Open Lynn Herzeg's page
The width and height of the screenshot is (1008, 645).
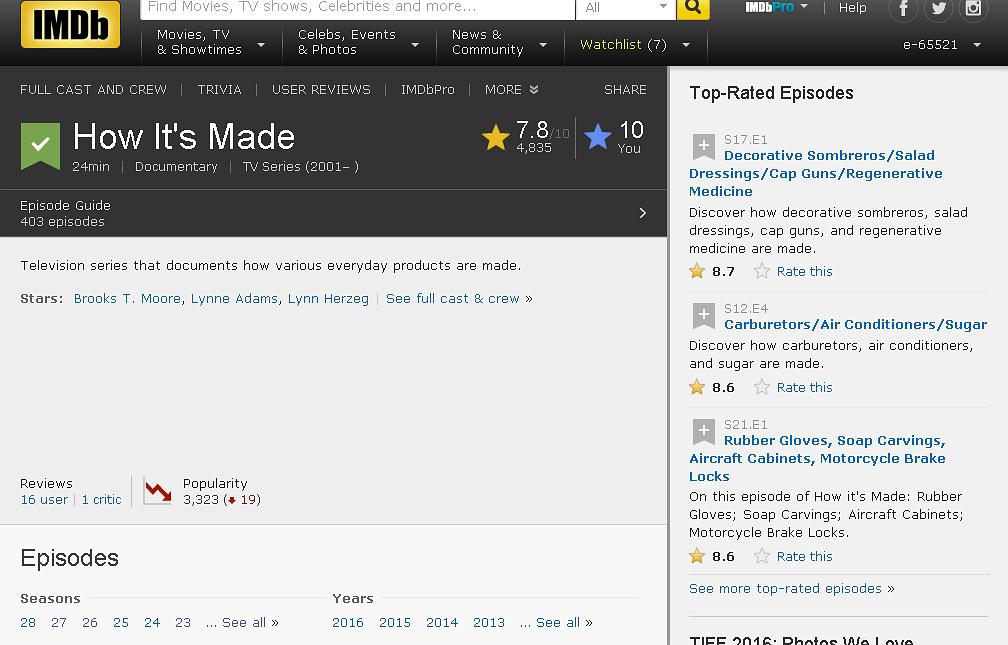[x=328, y=298]
